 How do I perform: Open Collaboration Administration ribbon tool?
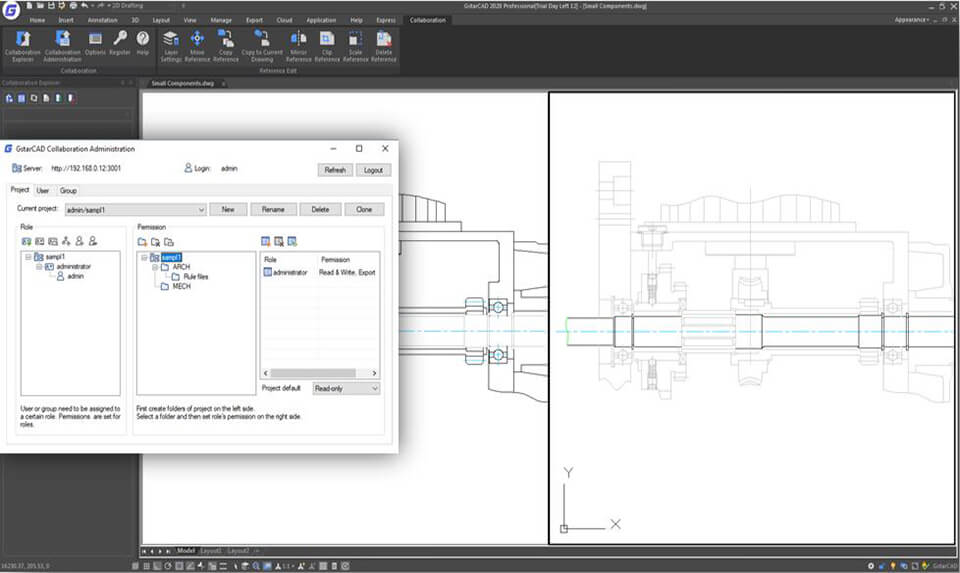(x=62, y=46)
